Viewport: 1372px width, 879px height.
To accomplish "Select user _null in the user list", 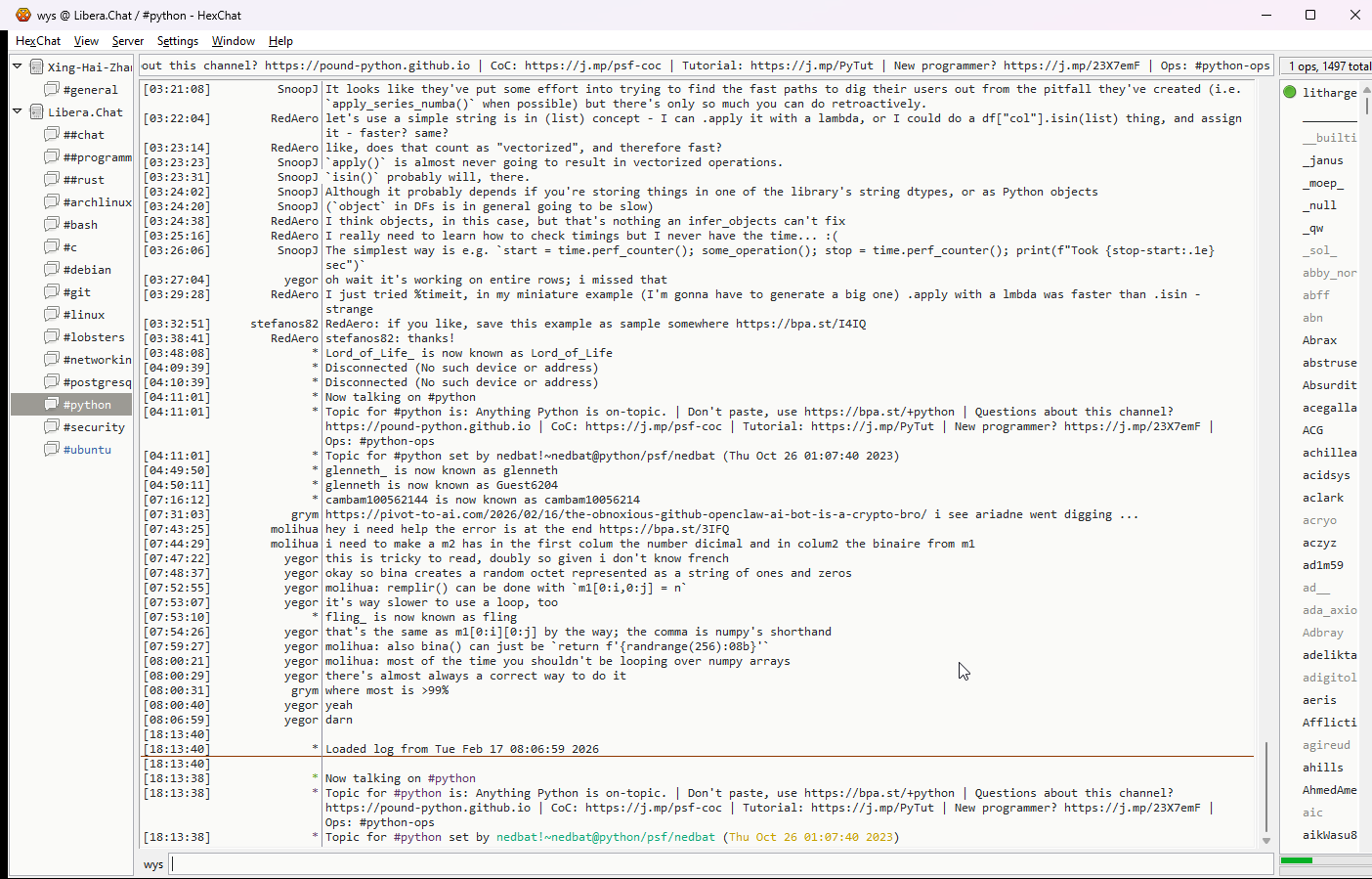I will click(x=1319, y=205).
